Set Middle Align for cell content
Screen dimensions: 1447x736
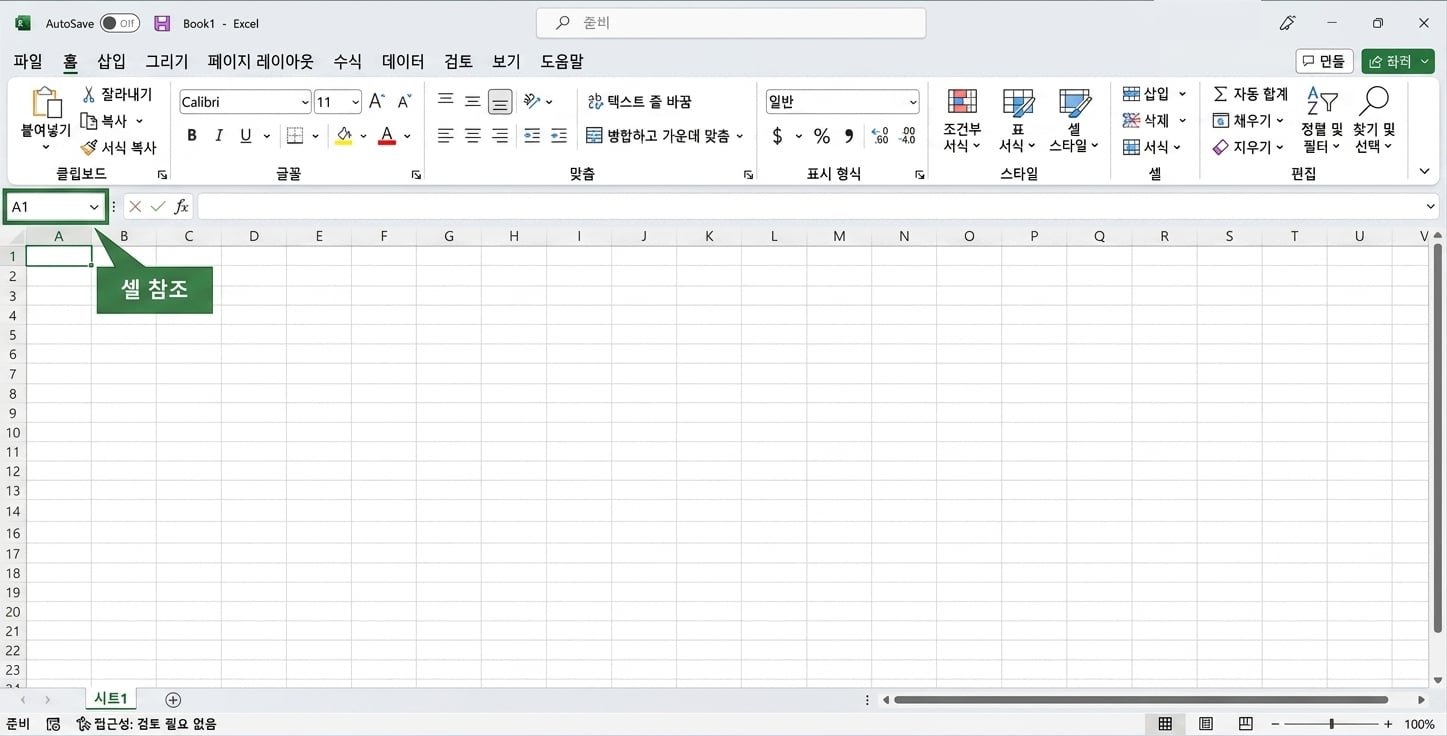pyautogui.click(x=473, y=100)
